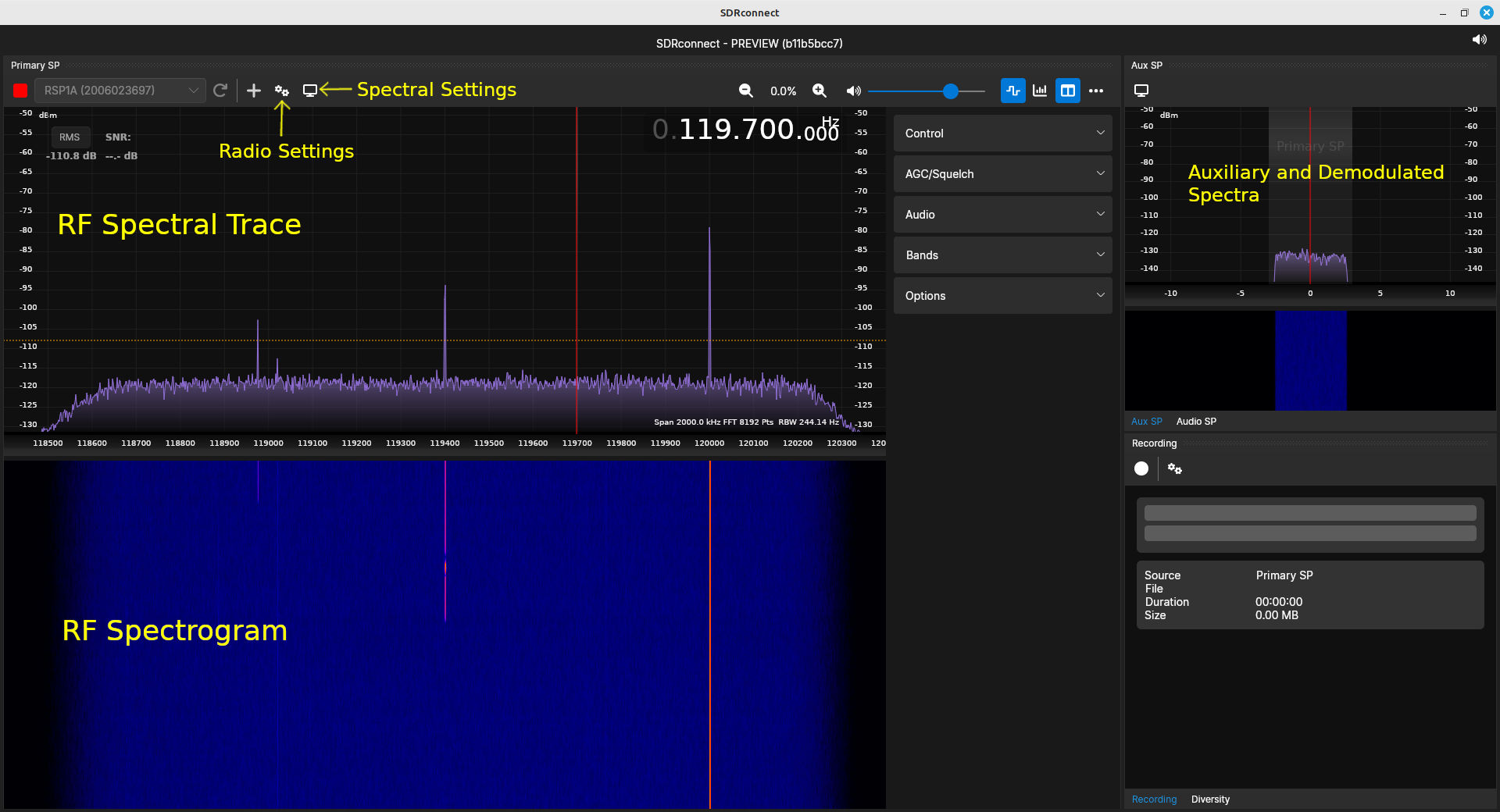Start recording with the round record button
This screenshot has height=812, width=1500.
(x=1141, y=468)
